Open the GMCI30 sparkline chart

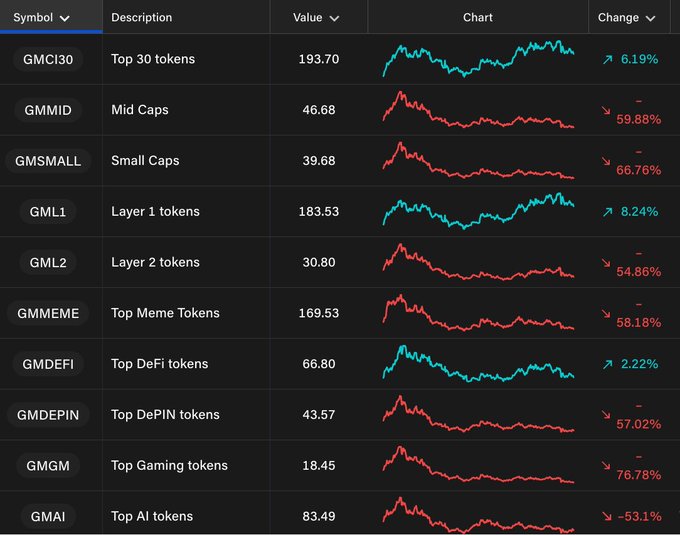click(x=478, y=59)
